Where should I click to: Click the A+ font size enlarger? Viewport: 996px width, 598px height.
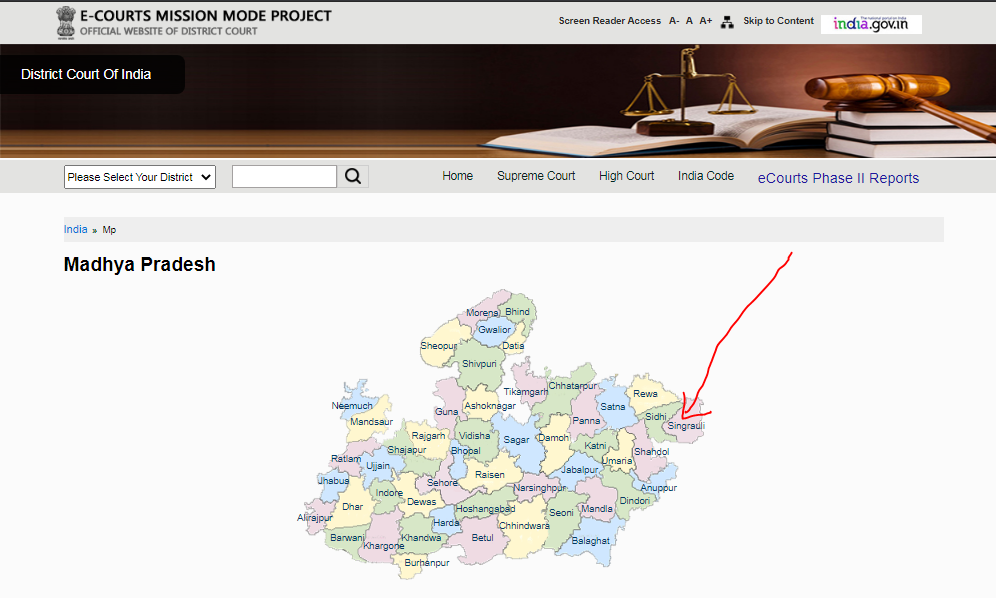(705, 20)
